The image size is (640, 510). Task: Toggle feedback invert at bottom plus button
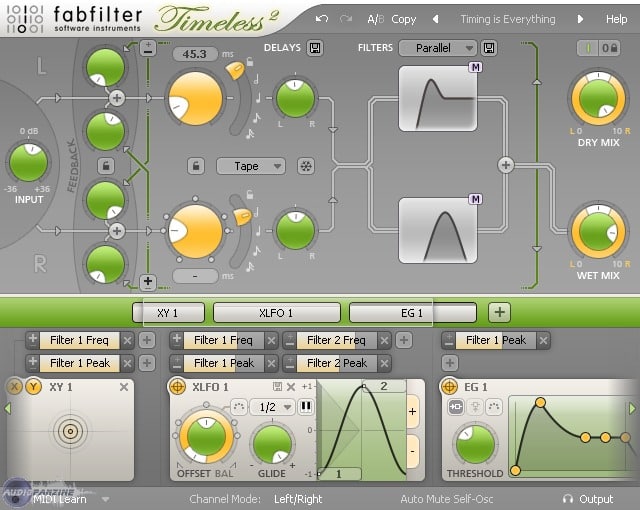[x=148, y=282]
